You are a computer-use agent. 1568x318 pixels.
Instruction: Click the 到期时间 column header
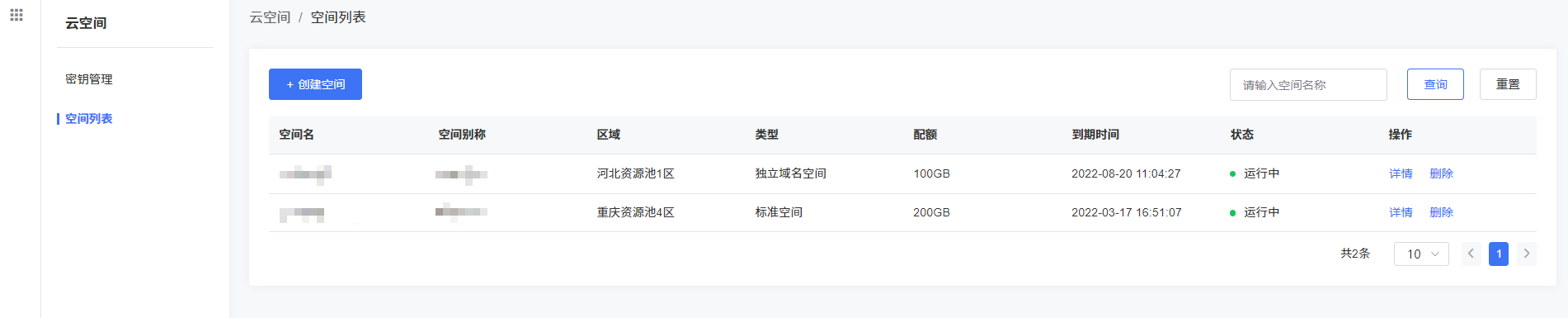point(1095,135)
